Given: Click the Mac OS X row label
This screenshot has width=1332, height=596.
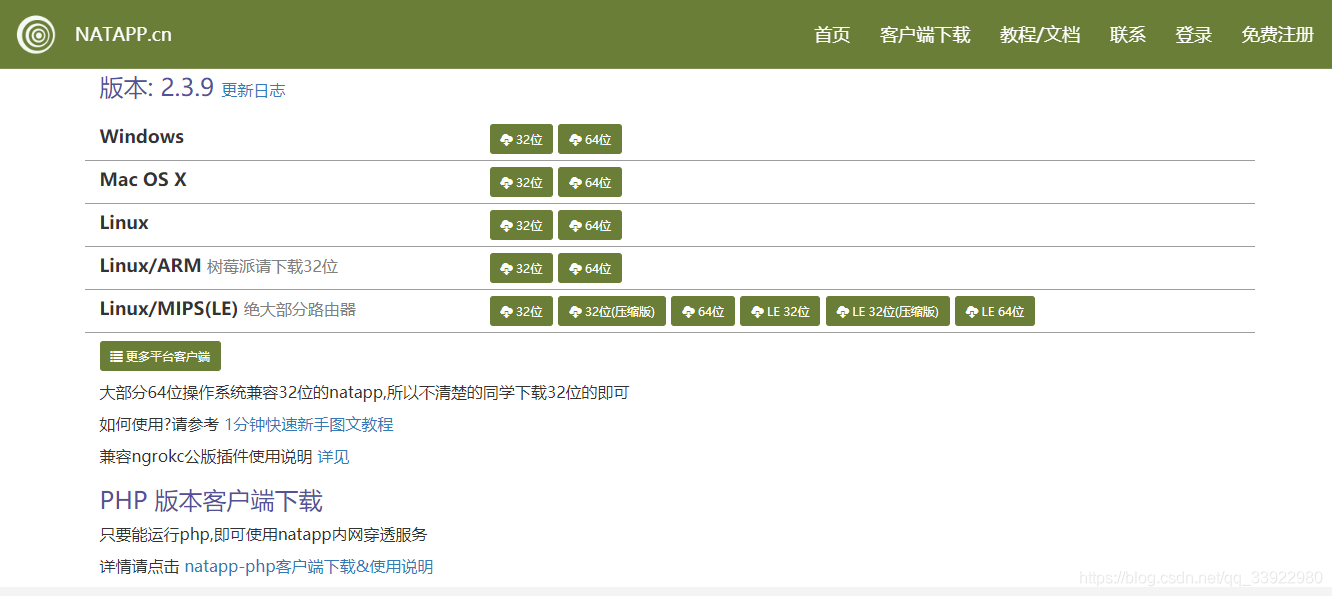Looking at the screenshot, I should coord(143,179).
